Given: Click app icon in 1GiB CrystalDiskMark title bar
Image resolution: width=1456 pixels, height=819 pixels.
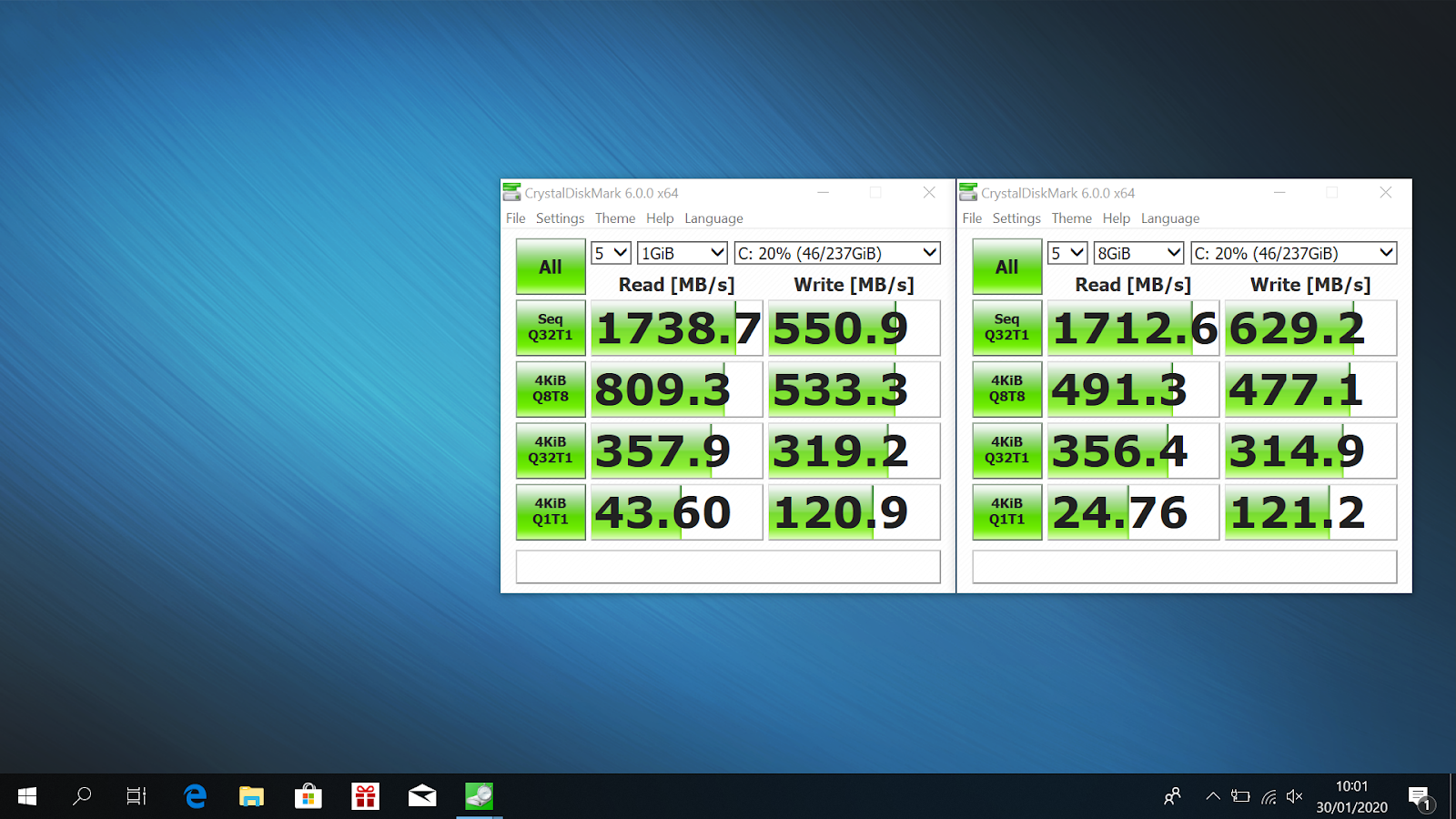Looking at the screenshot, I should (x=512, y=192).
